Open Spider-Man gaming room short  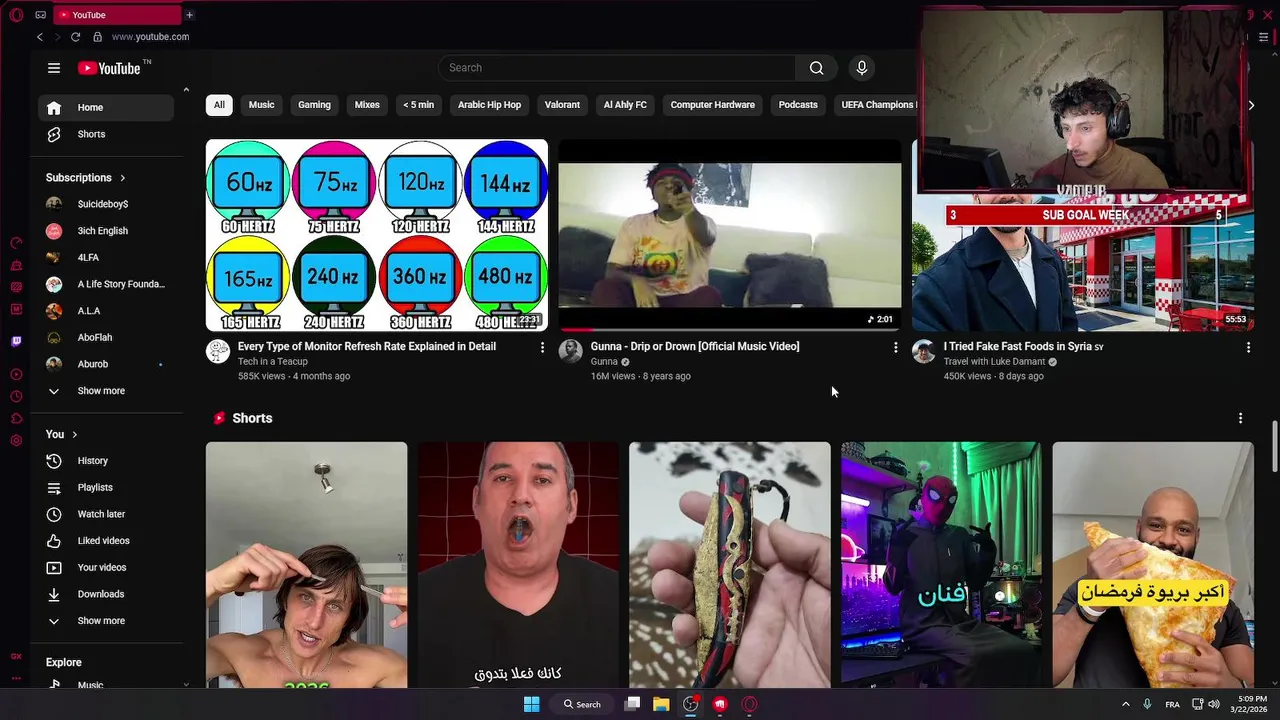coord(941,565)
